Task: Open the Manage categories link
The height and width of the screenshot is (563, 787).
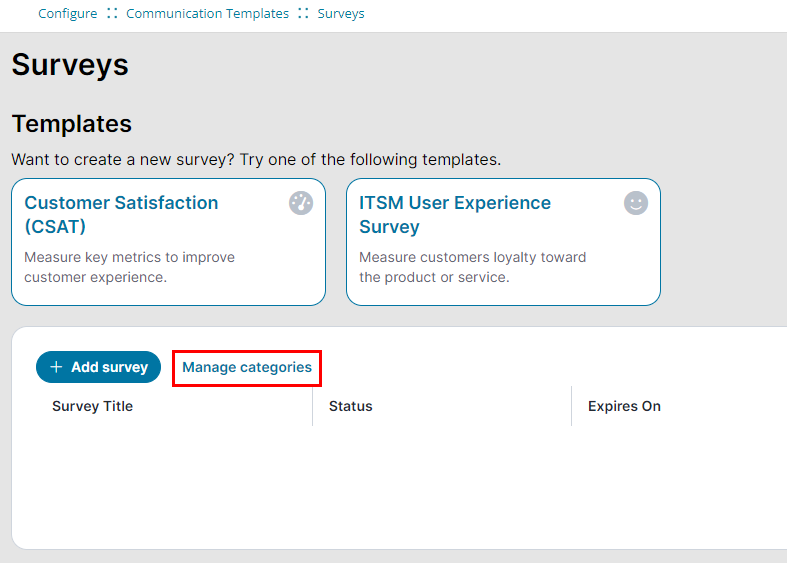Action: tap(247, 367)
